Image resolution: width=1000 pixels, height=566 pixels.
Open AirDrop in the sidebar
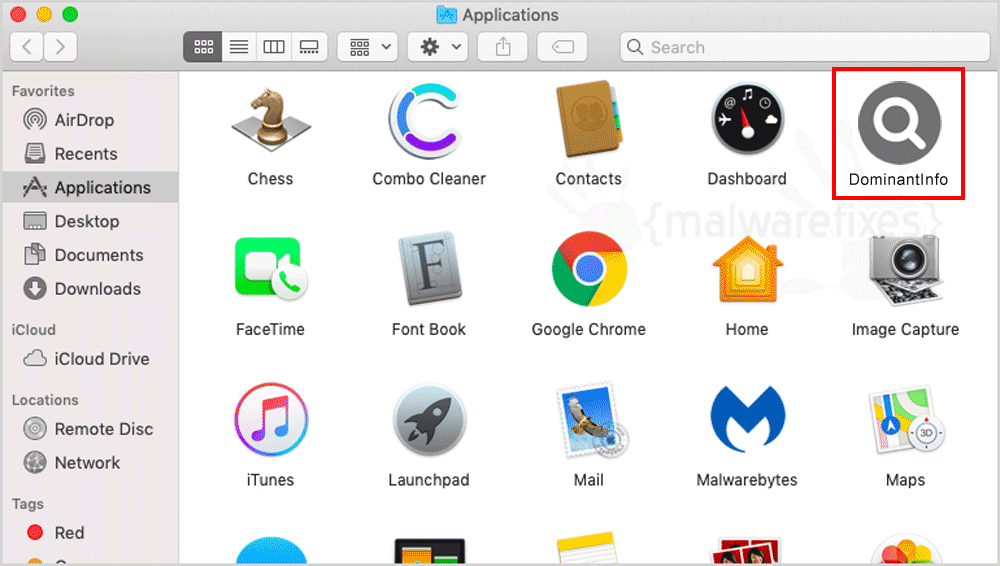coord(90,120)
